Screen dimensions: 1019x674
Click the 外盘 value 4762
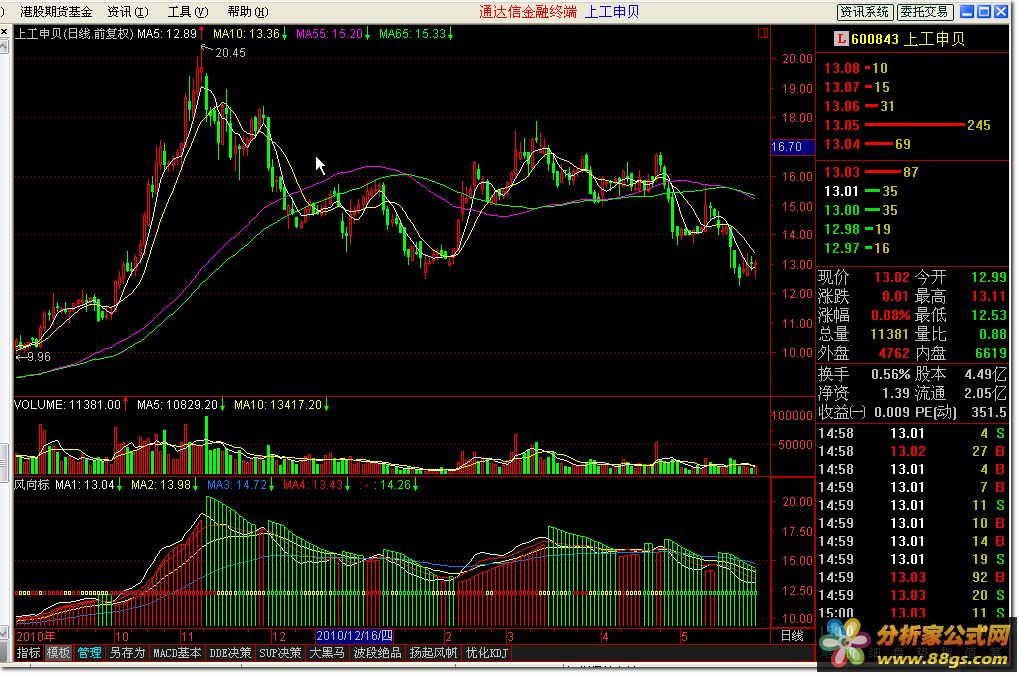tap(894, 354)
